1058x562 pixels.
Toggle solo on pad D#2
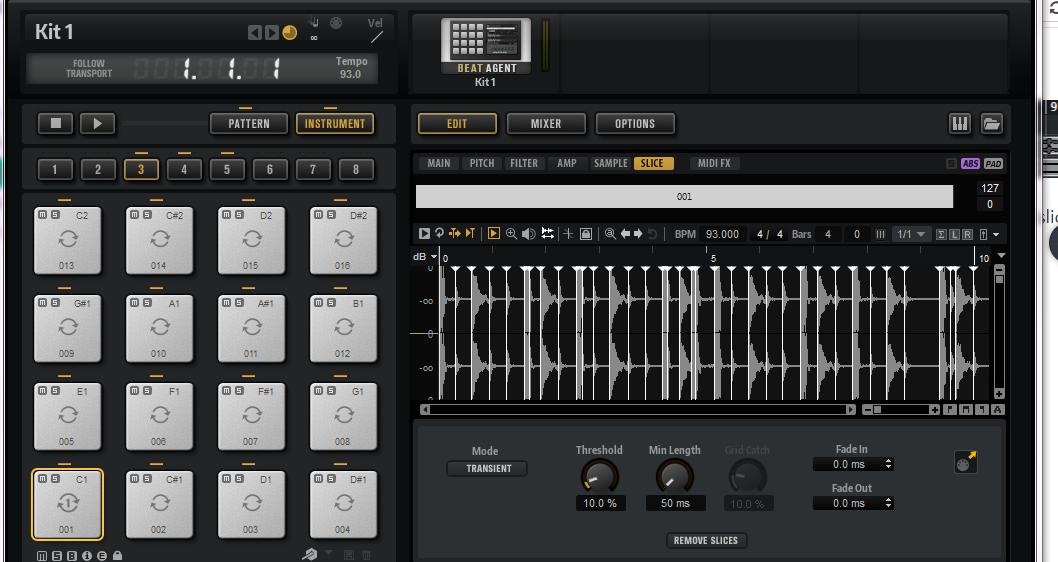(x=331, y=215)
